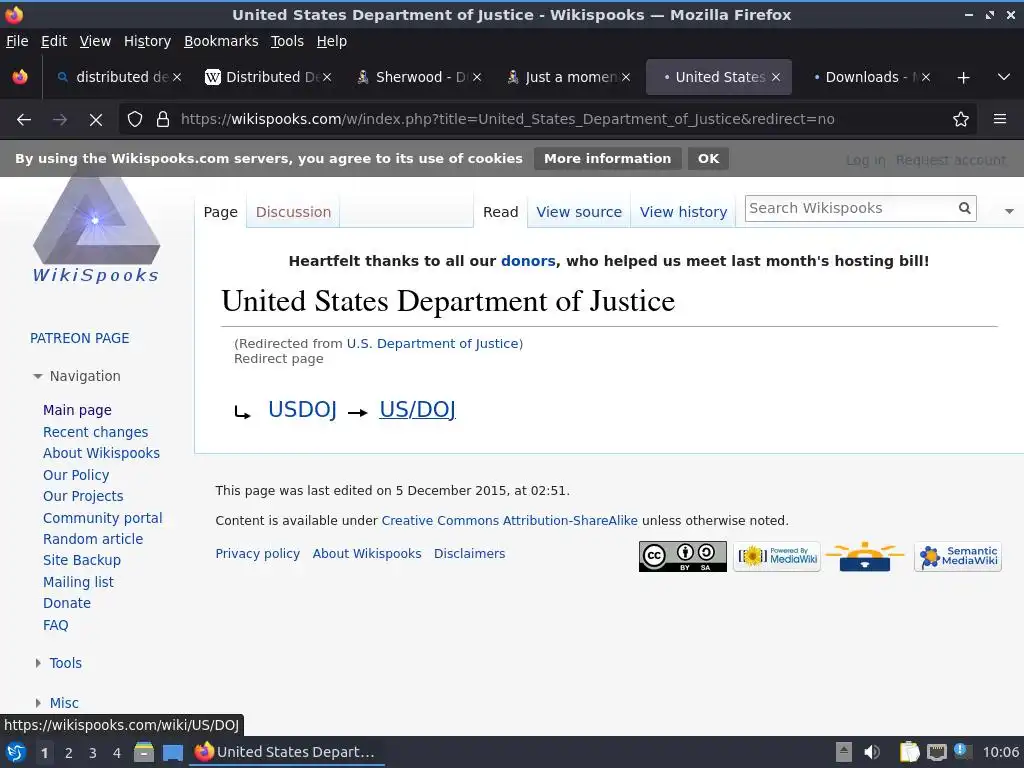Go back to previous page arrow
The height and width of the screenshot is (768, 1024).
(x=24, y=120)
